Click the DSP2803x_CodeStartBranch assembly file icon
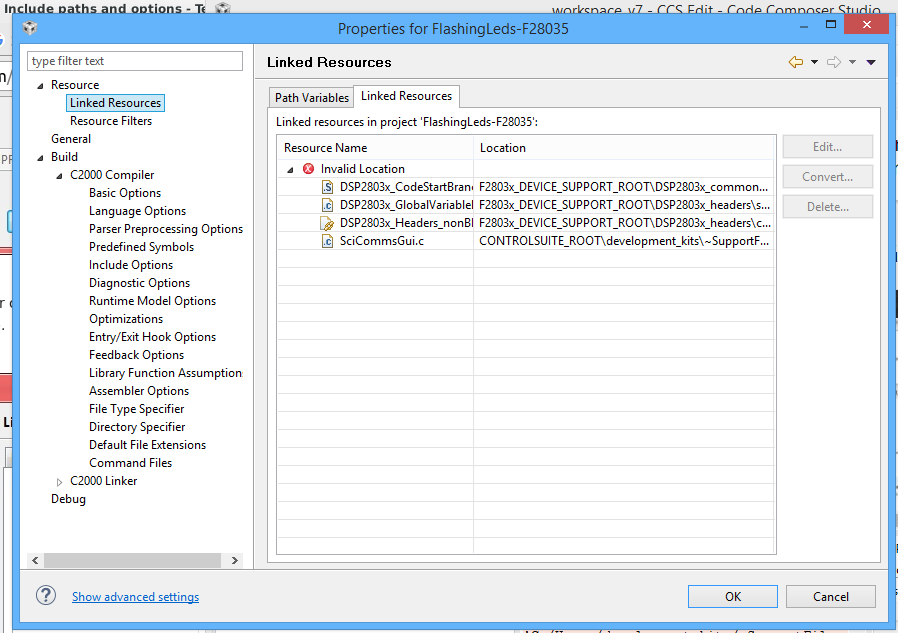The height and width of the screenshot is (633, 898). coord(327,187)
